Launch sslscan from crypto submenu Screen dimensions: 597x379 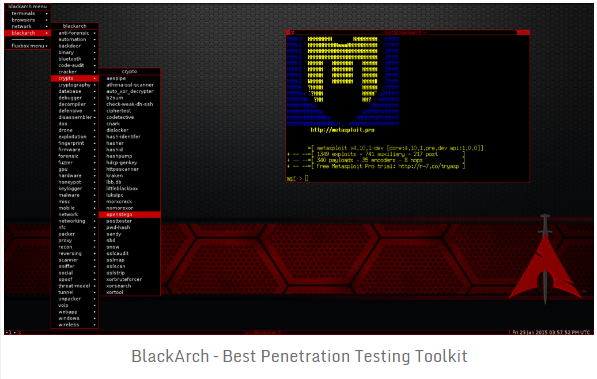129,266
